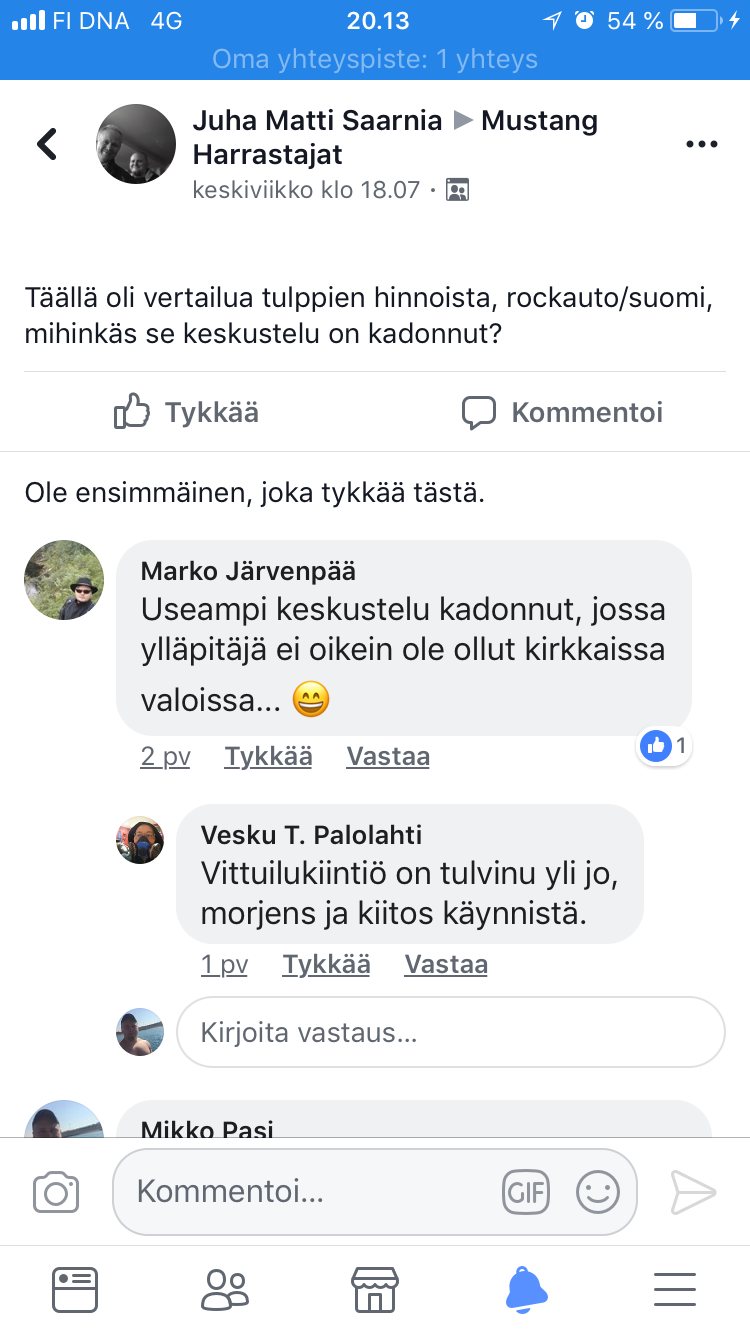This screenshot has width=750, height=1334.
Task: Tap the back arrow icon
Action: pos(47,144)
